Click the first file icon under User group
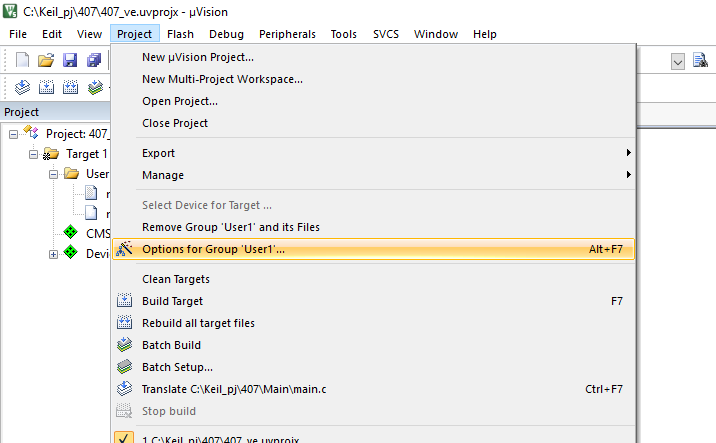Image resolution: width=716 pixels, height=443 pixels. click(91, 193)
